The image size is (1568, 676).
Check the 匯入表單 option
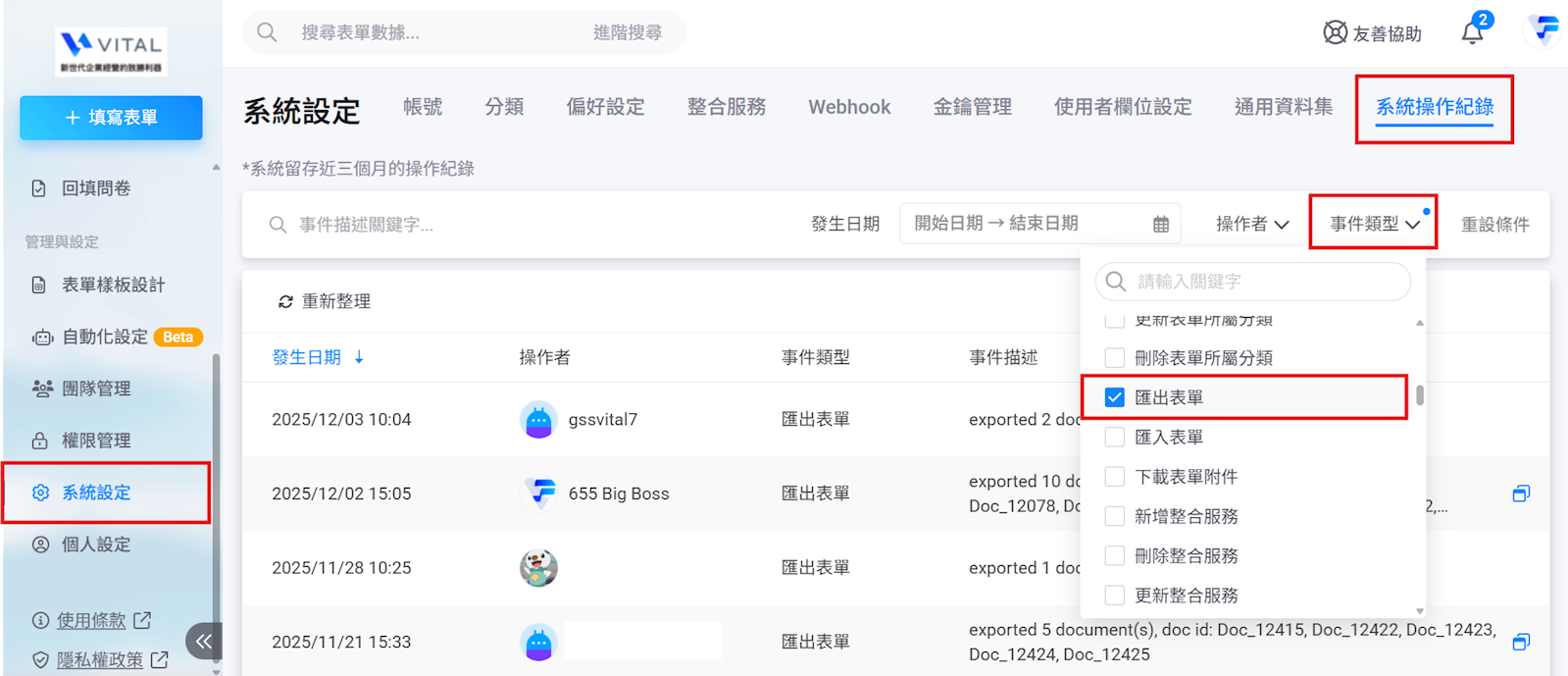click(x=1114, y=438)
